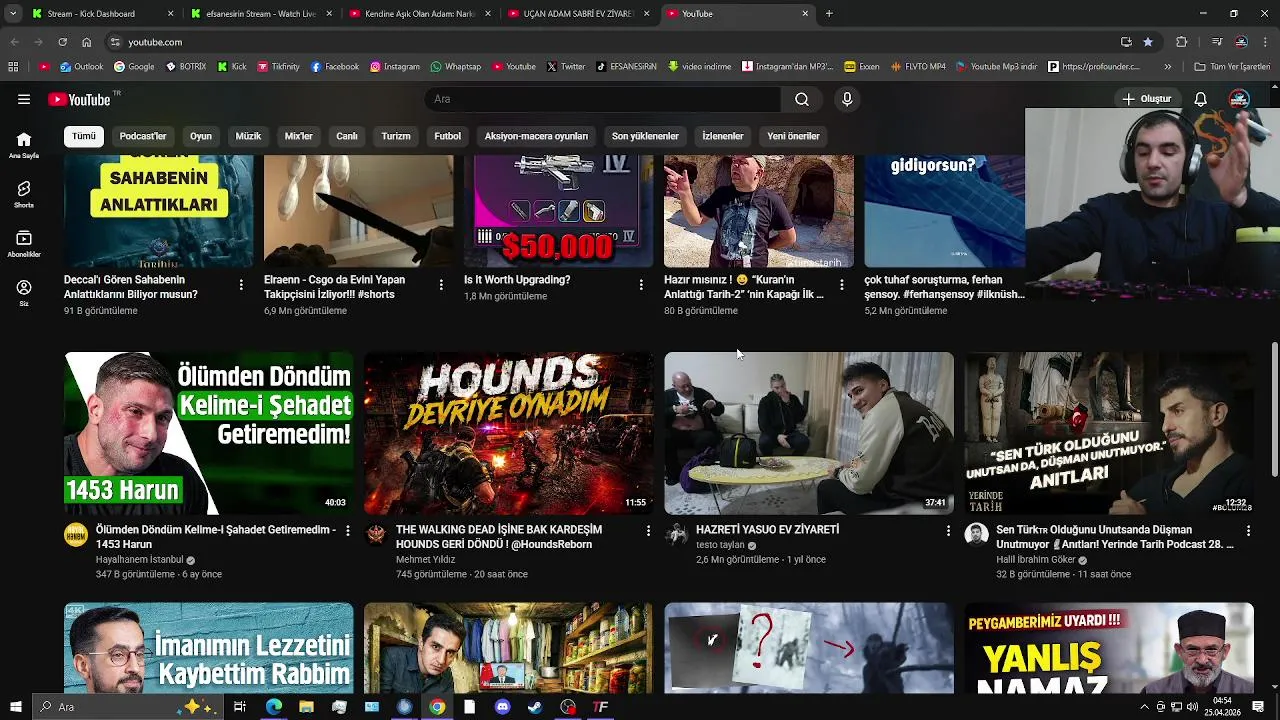Select the Aksiyon-macera oyunları chip
The height and width of the screenshot is (720, 1280).
pos(536,136)
